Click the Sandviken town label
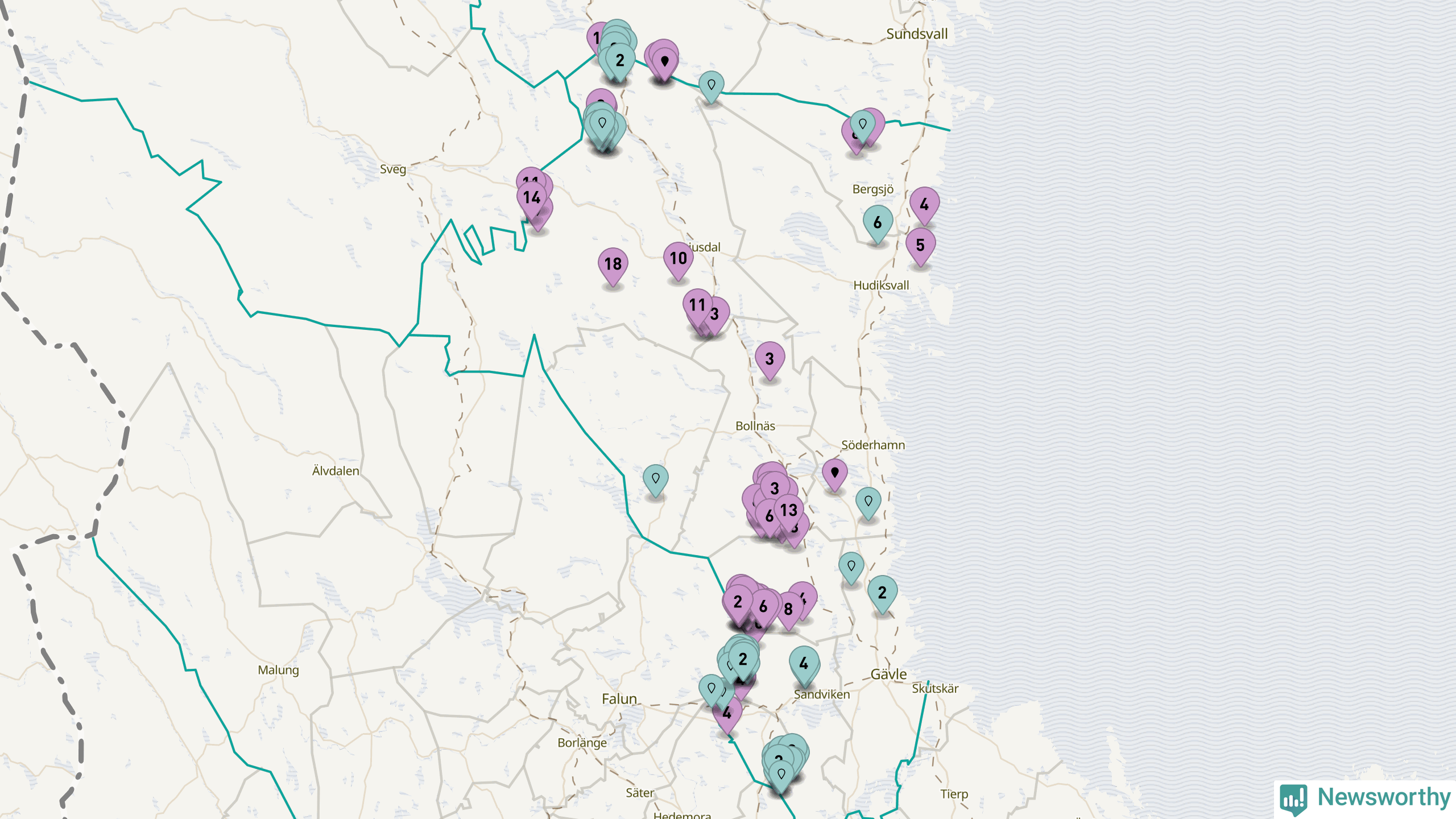Image resolution: width=1456 pixels, height=819 pixels. click(822, 694)
